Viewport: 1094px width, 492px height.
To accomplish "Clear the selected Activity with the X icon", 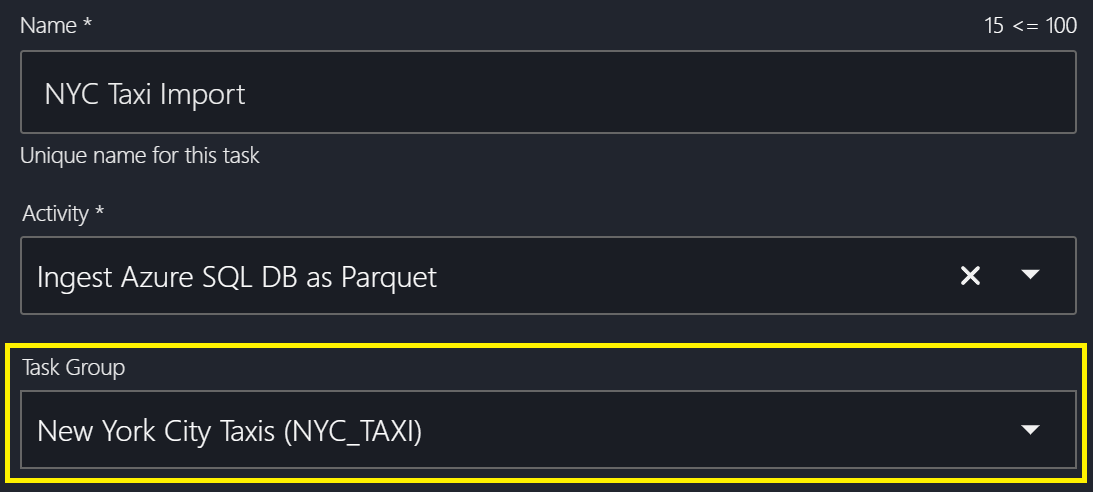I will tap(970, 276).
